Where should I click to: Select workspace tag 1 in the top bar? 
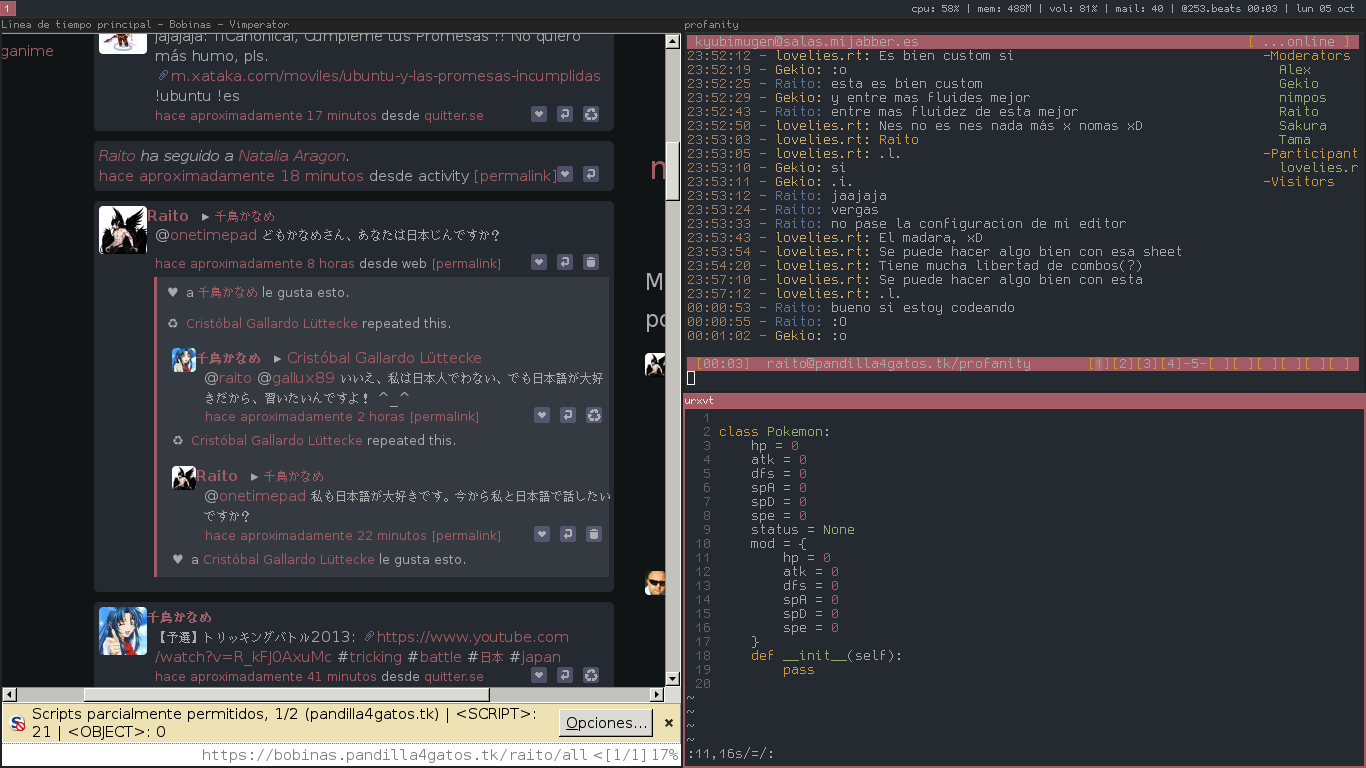tap(7, 8)
